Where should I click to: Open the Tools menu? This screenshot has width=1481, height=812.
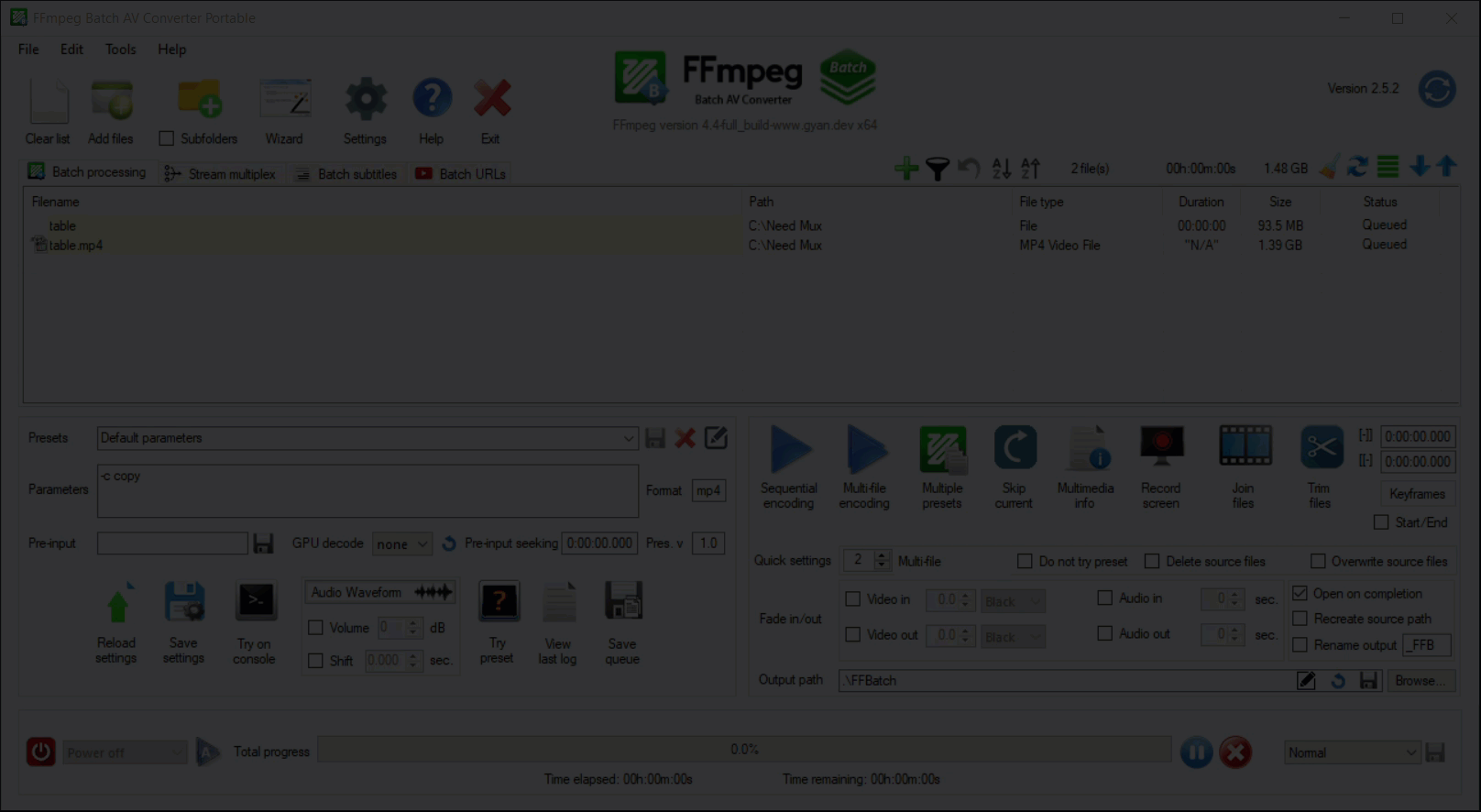(x=120, y=49)
